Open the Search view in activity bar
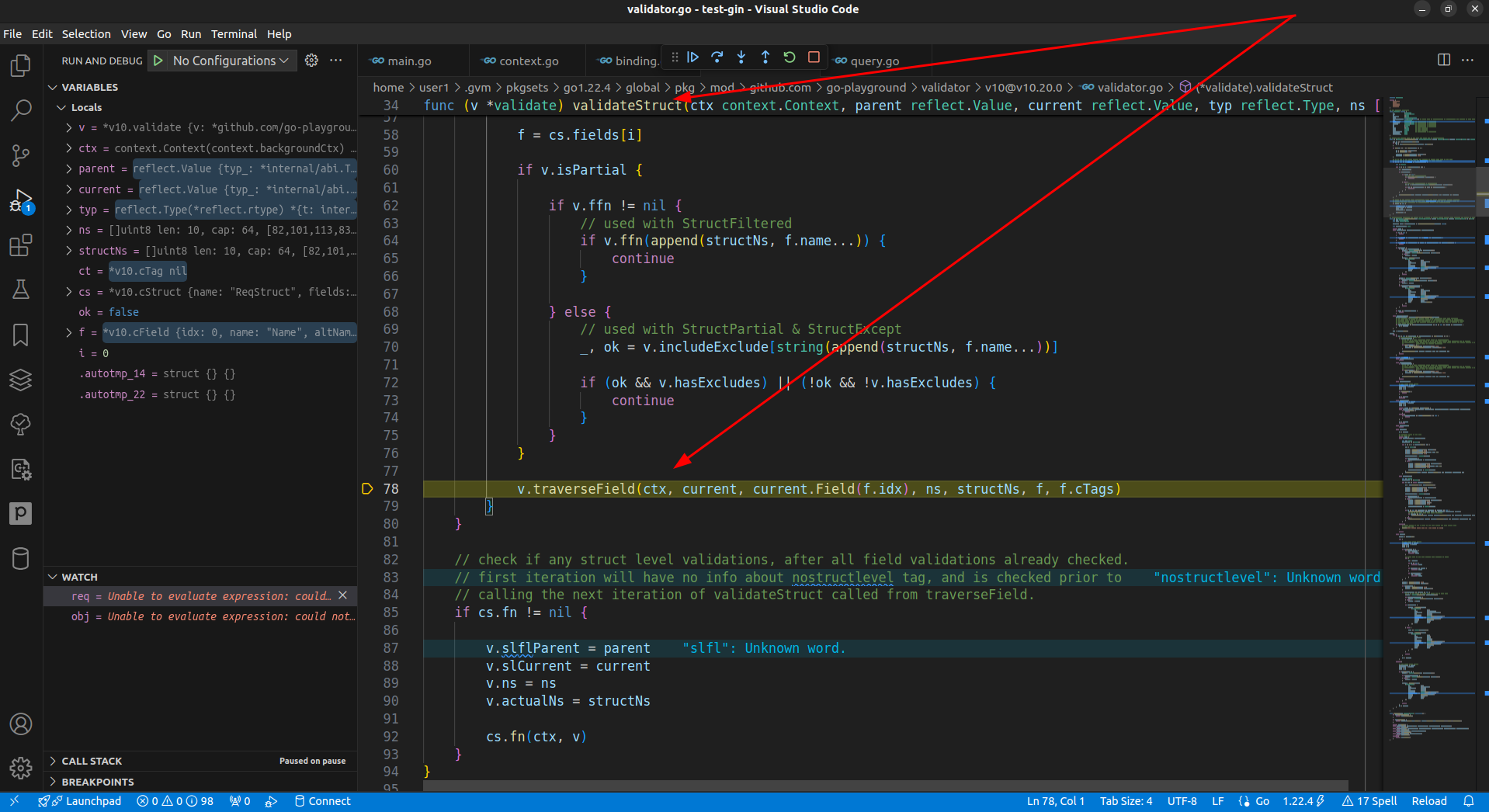 (x=21, y=110)
